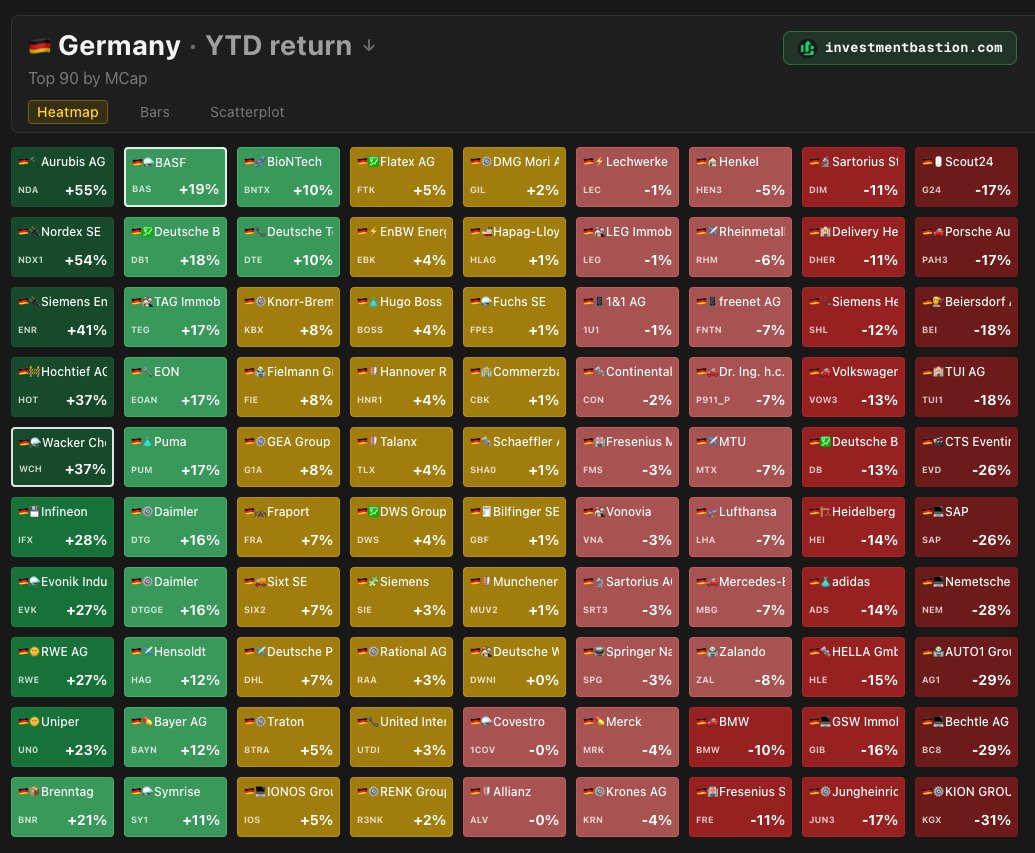
Task: Click the investmentbastion.com logo icon
Action: (807, 48)
